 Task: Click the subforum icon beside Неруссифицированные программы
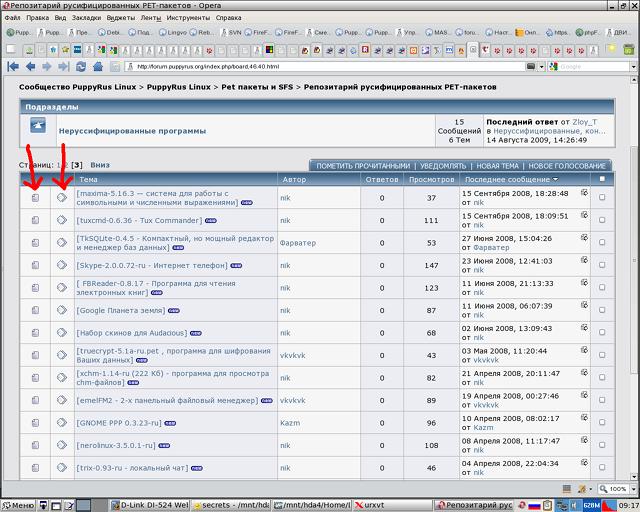[37, 126]
